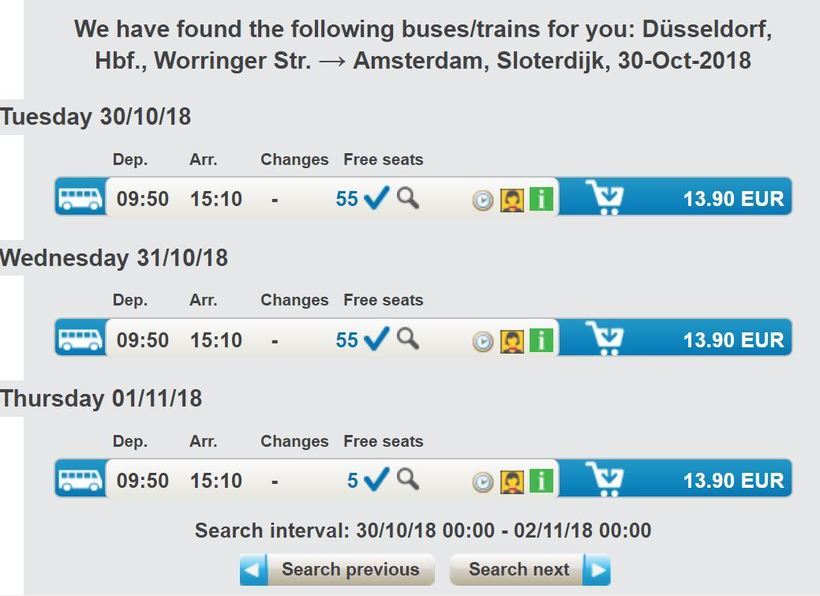This screenshot has height=596, width=820.
Task: Click the person icon on Wednesday's trip
Action: point(512,341)
